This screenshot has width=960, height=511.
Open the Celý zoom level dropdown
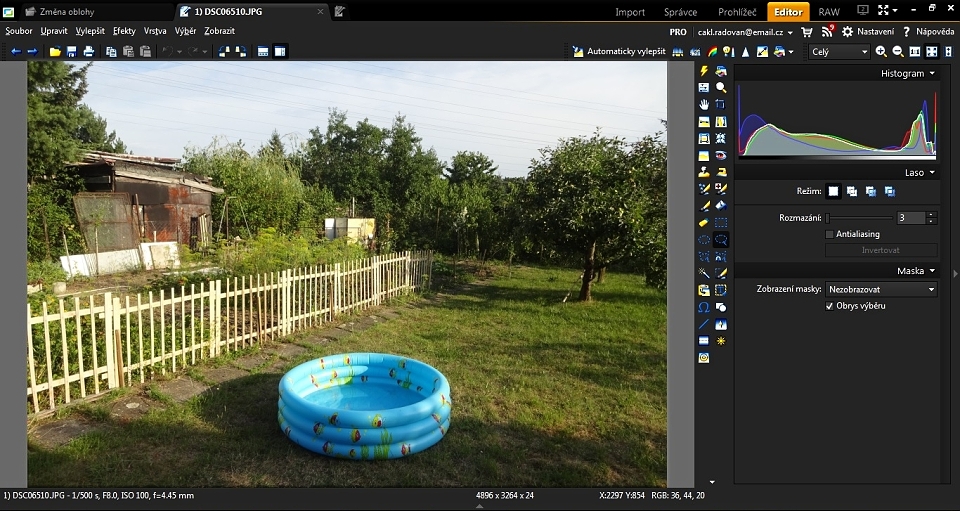[839, 52]
